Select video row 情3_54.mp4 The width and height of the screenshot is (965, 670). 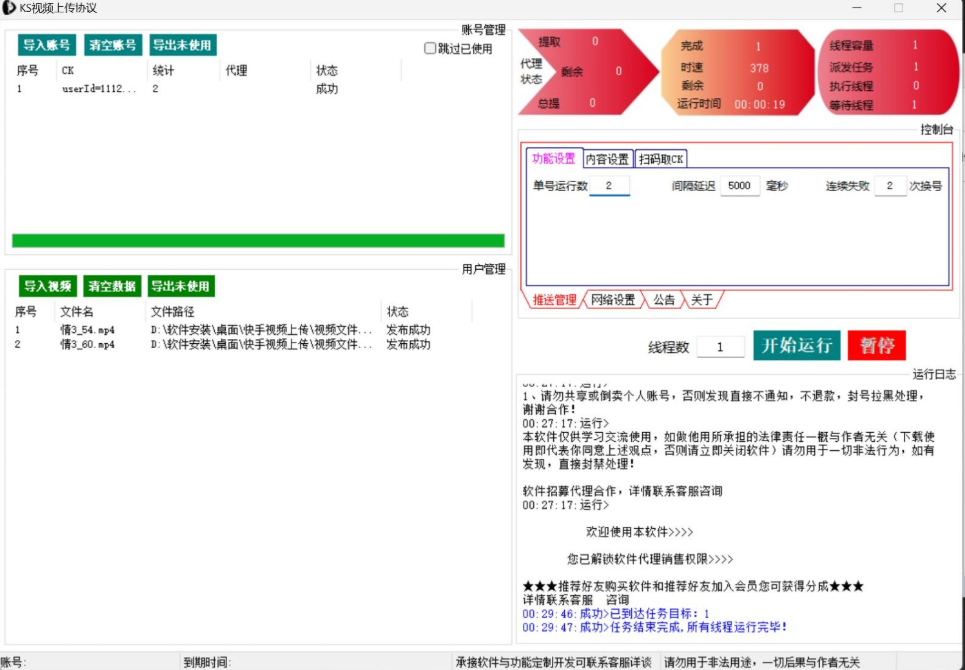(x=87, y=330)
